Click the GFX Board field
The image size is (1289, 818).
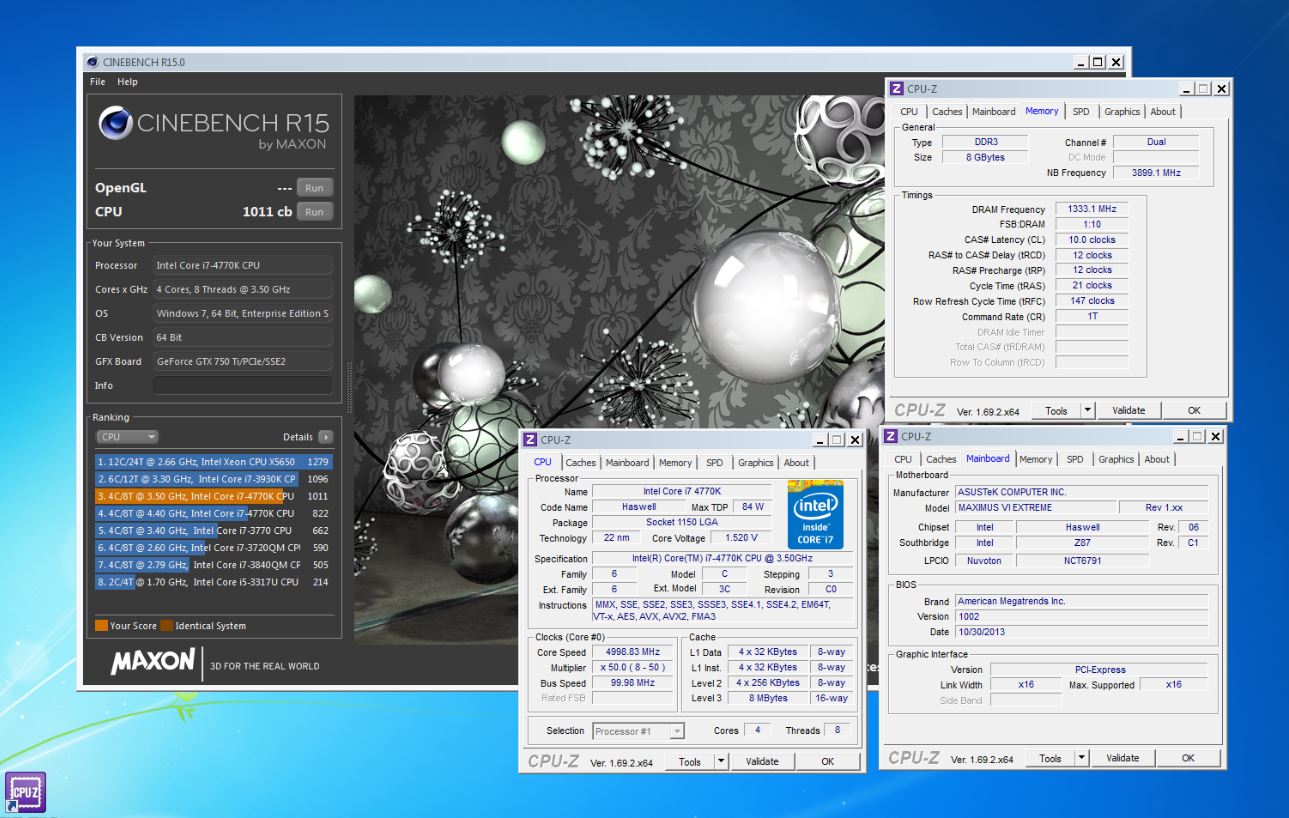click(x=242, y=361)
